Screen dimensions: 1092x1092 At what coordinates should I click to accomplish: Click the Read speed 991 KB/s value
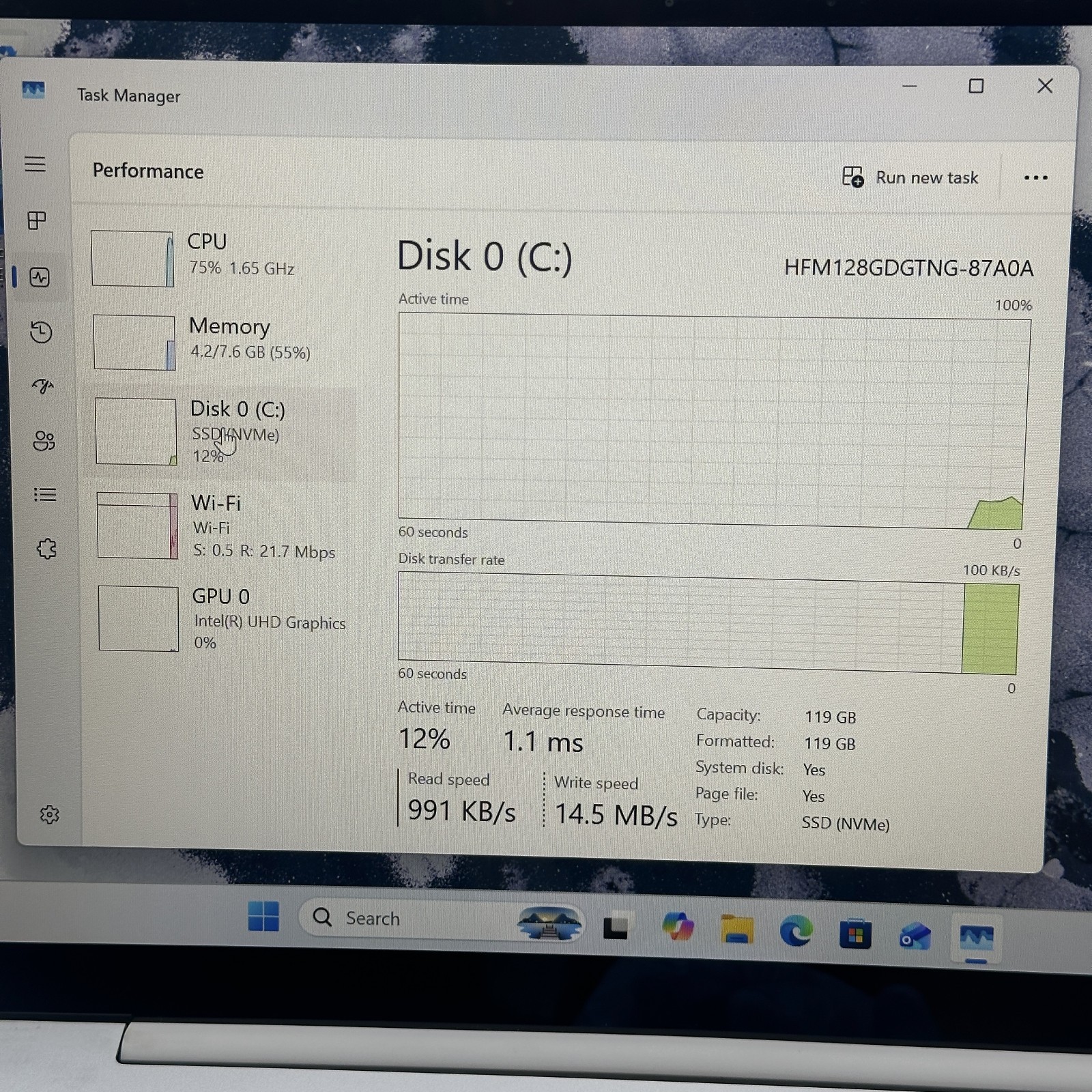tap(461, 811)
